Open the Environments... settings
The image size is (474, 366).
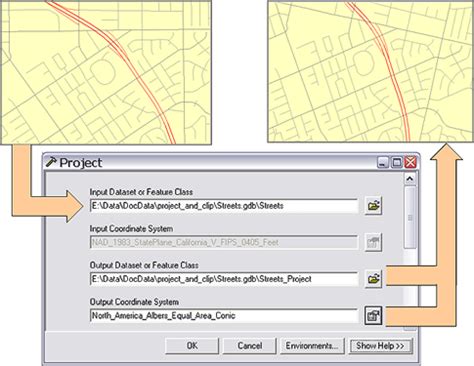(312, 346)
